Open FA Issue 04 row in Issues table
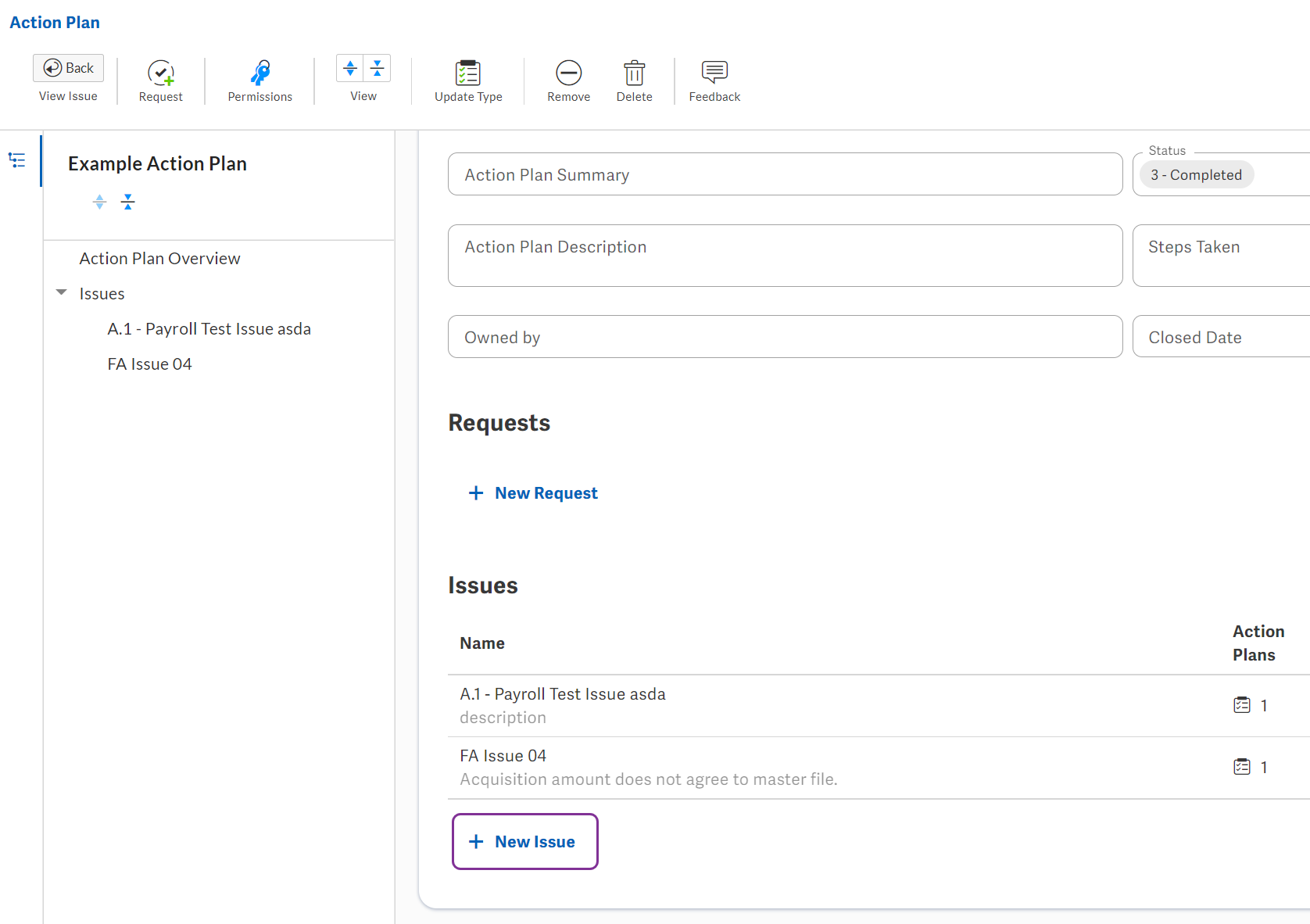The image size is (1310, 924). coord(879,768)
